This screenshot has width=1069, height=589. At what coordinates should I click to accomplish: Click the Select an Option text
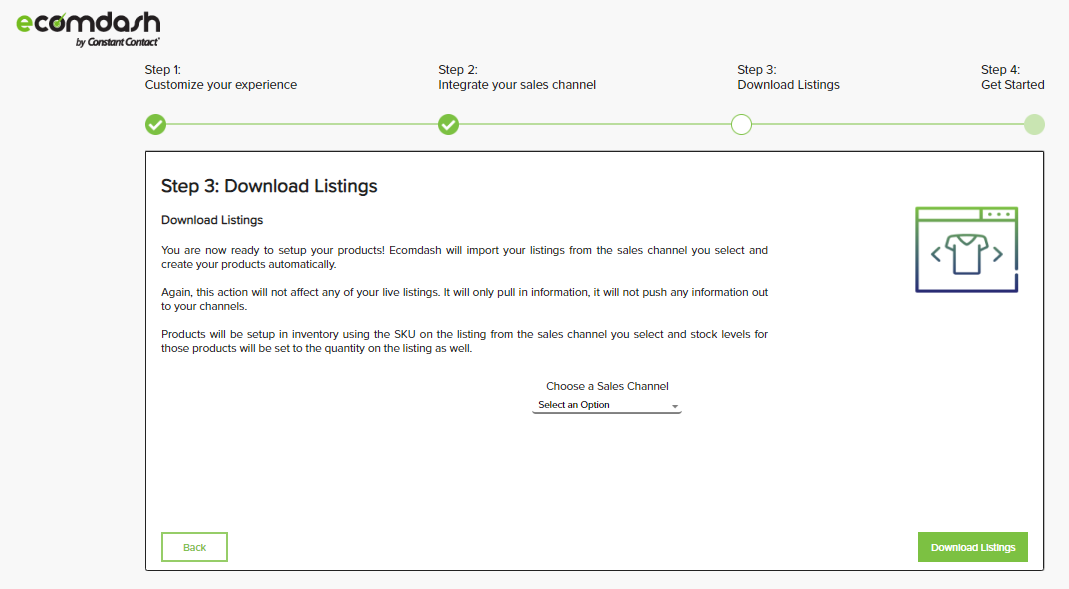(x=574, y=405)
